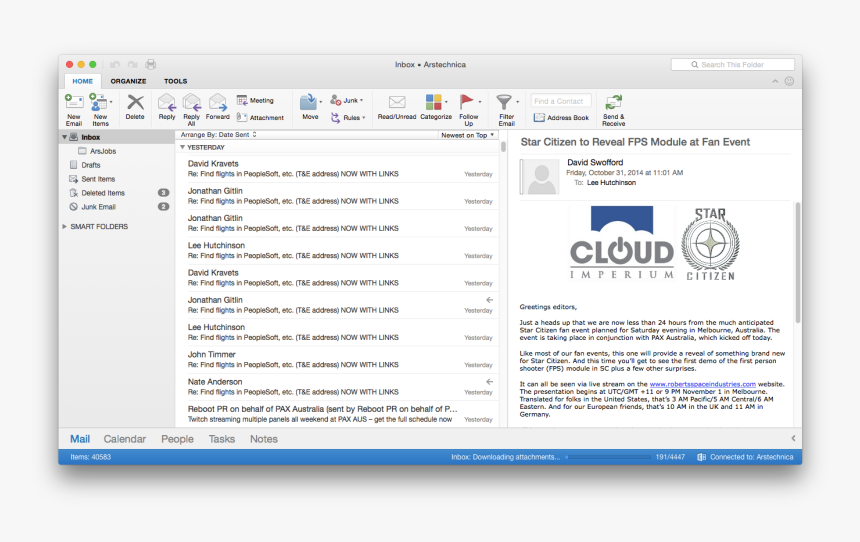Open the robertsspaceindustries.com link
This screenshot has width=860, height=542.
703,384
